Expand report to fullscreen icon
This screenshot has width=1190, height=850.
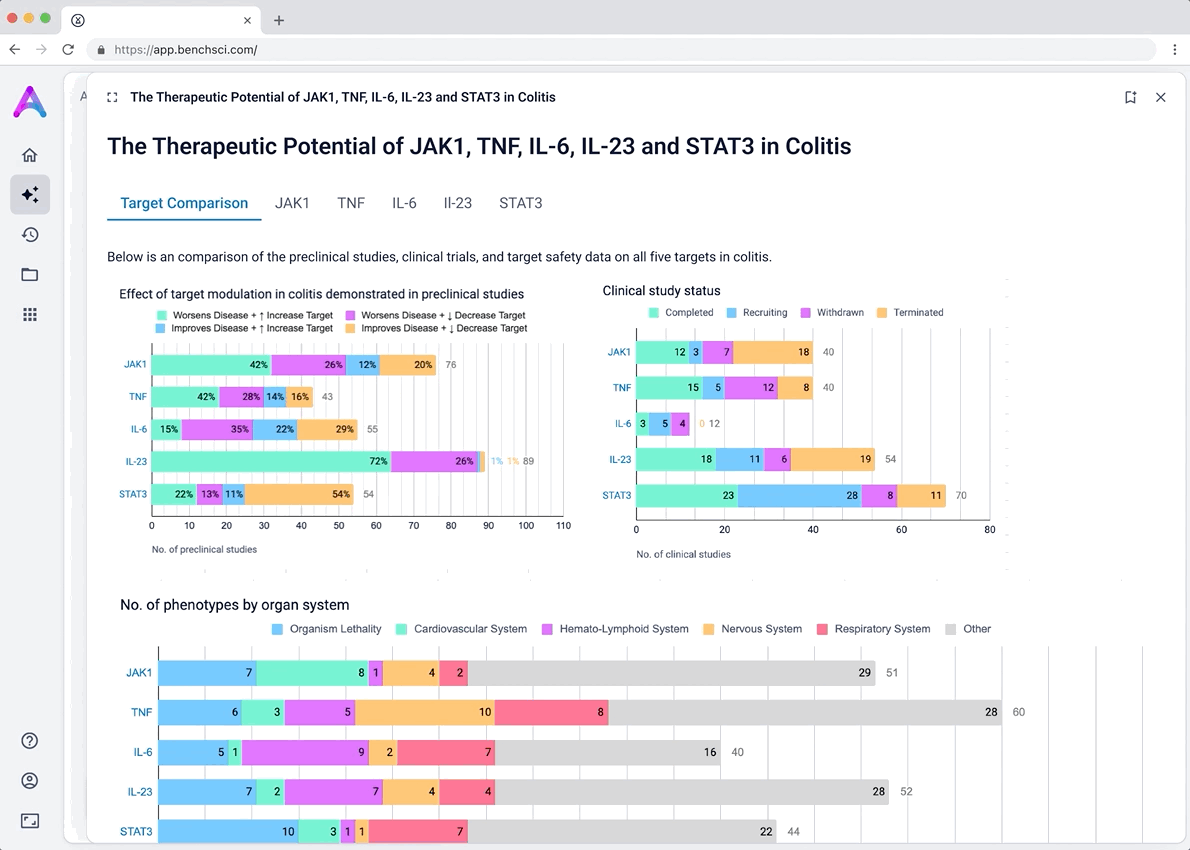click(112, 97)
